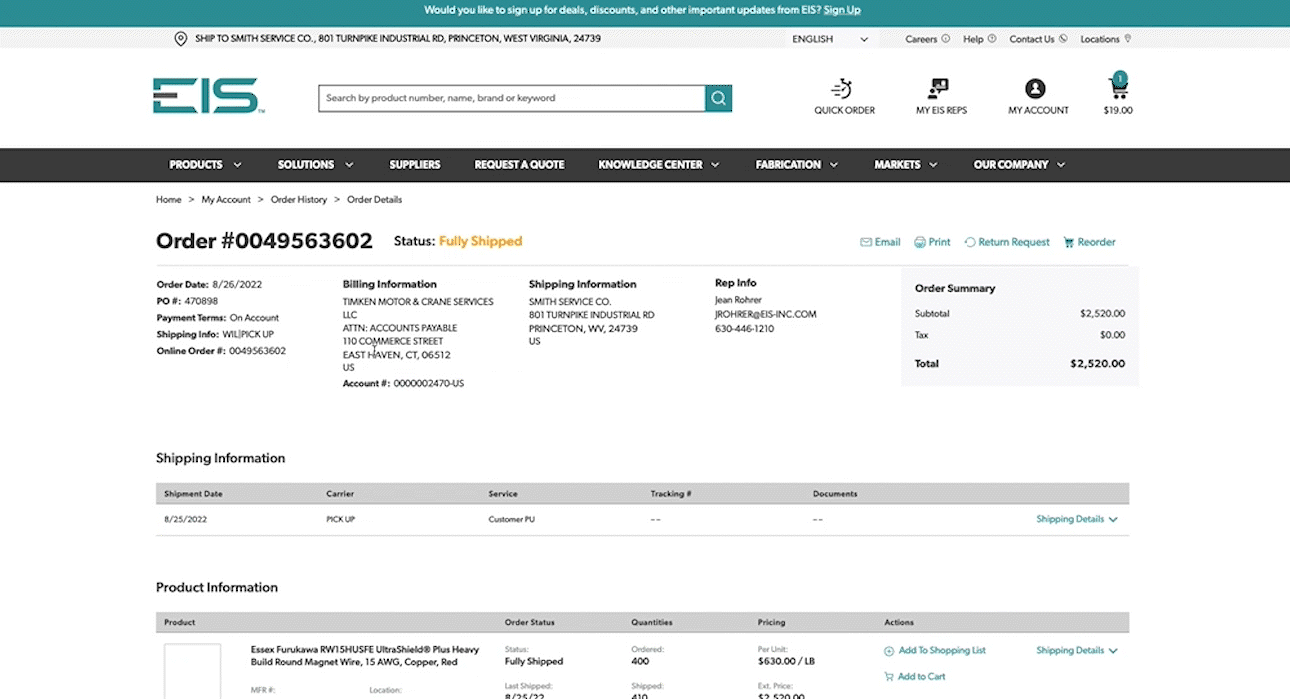Open My Account icon
1290x699 pixels.
click(x=1035, y=88)
